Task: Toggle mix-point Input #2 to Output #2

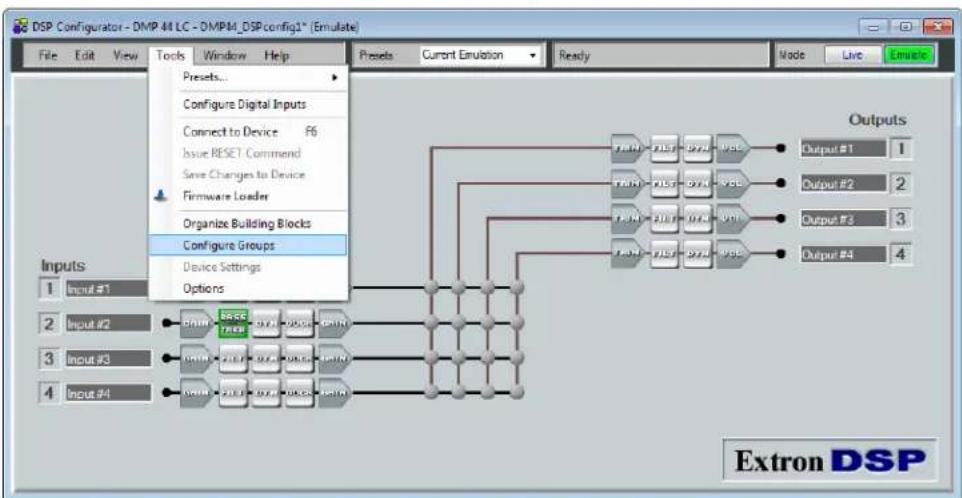Action: click(459, 322)
